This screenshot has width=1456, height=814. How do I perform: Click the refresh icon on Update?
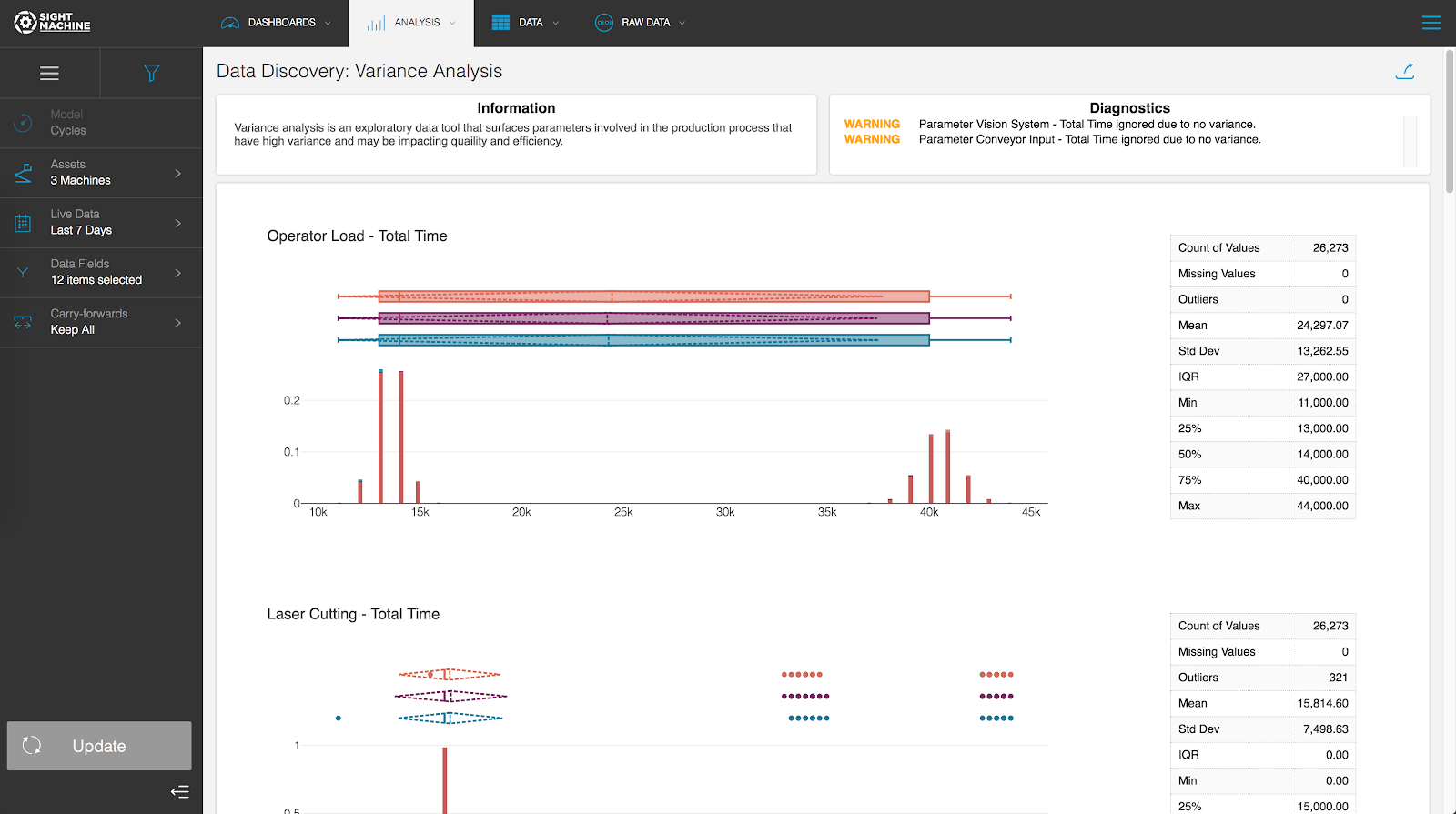[x=32, y=746]
